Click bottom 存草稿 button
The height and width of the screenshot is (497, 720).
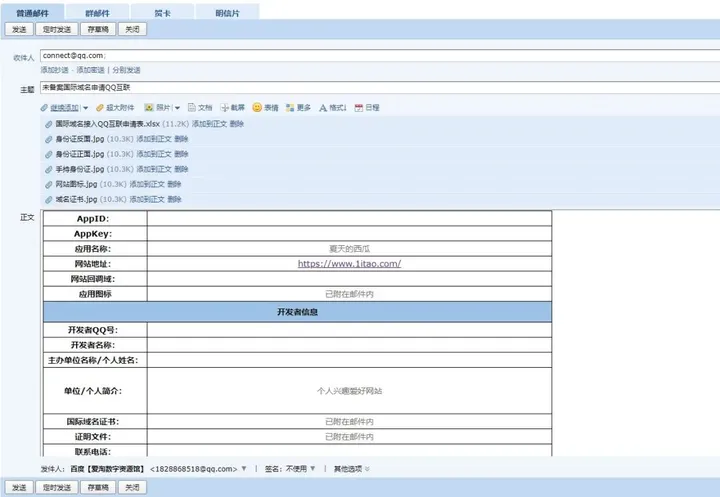[x=98, y=487]
